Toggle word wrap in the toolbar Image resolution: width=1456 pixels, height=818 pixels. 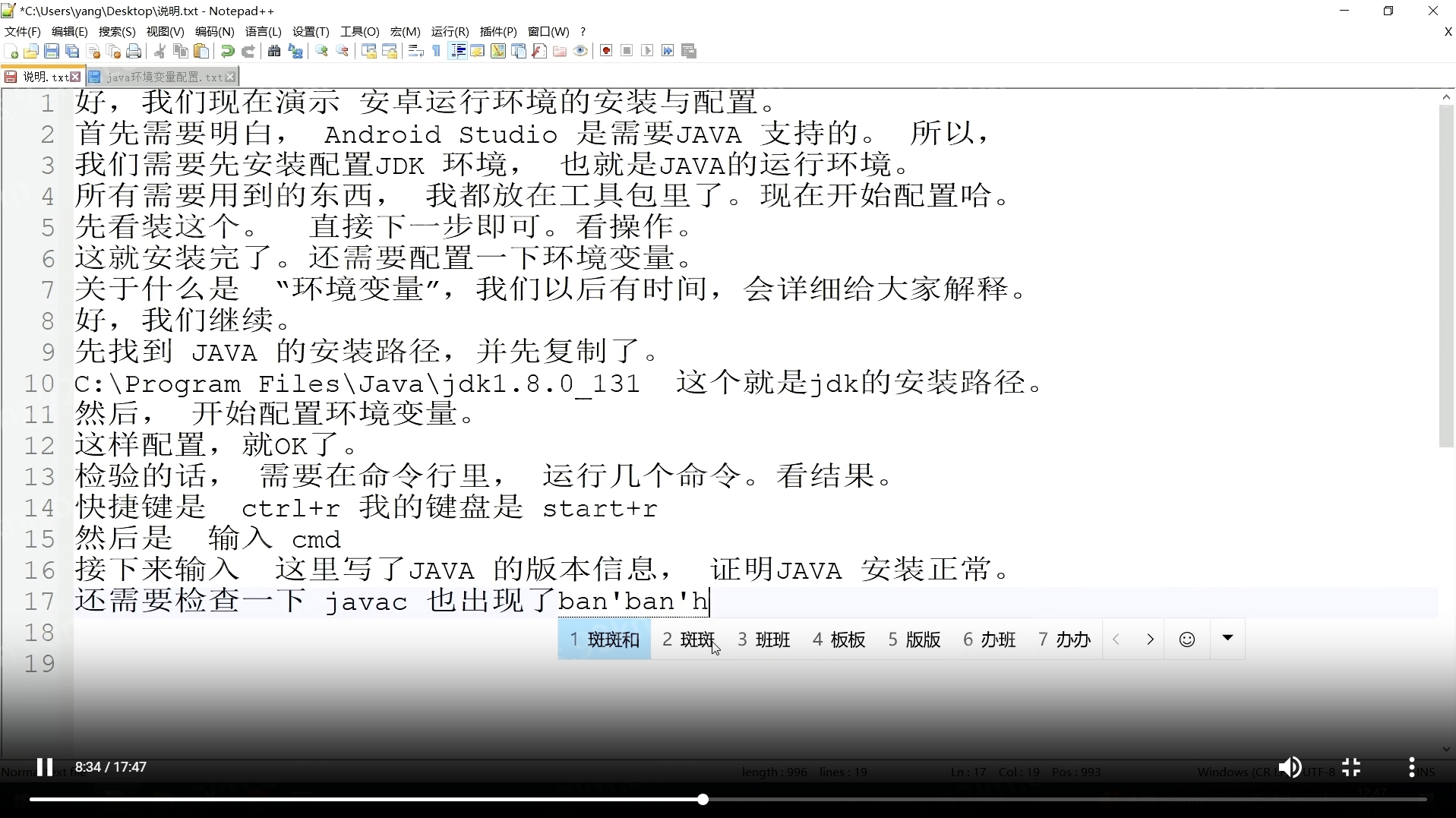coord(416,51)
